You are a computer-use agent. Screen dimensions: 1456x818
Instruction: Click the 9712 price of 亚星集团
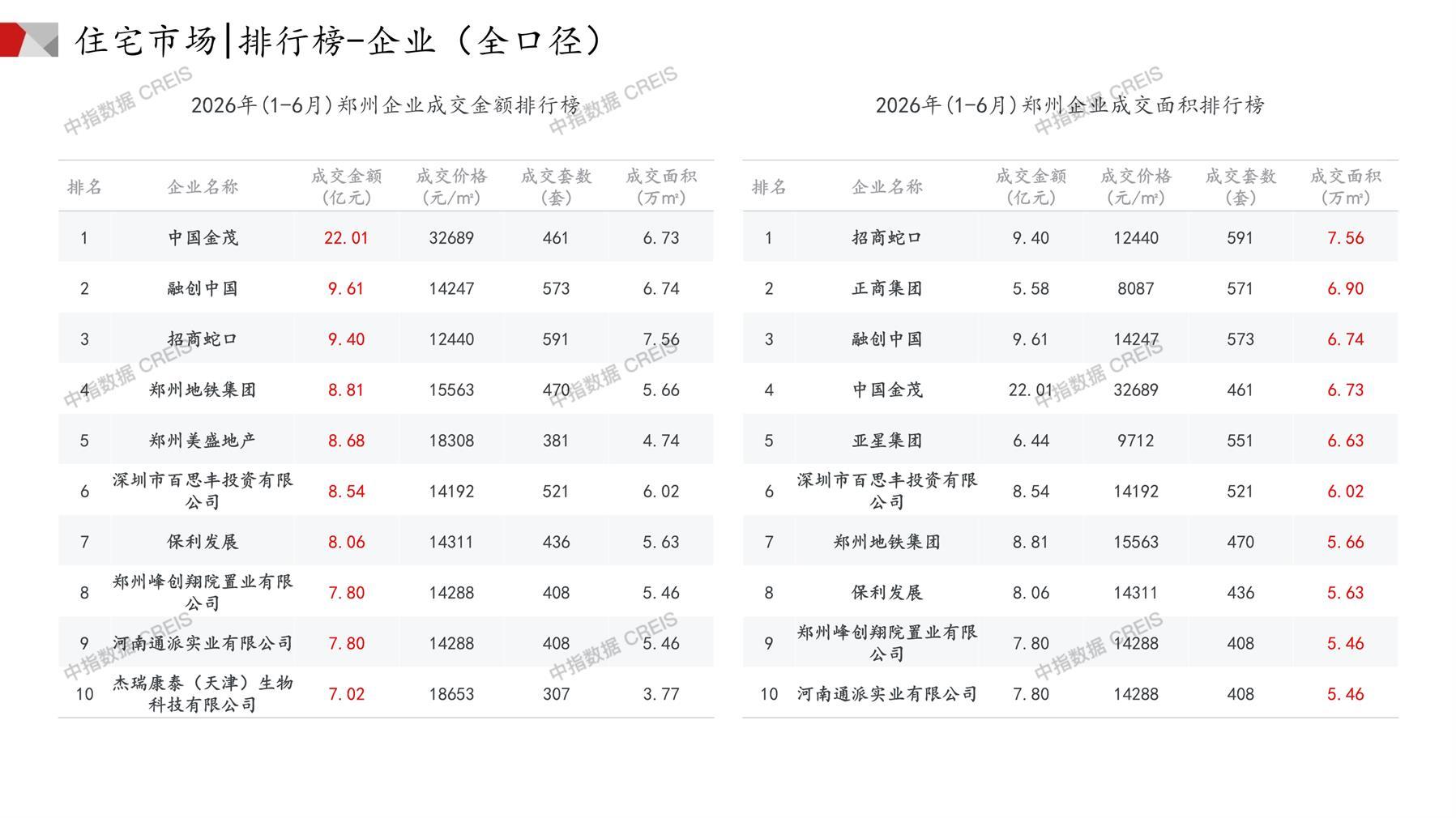(x=1136, y=441)
